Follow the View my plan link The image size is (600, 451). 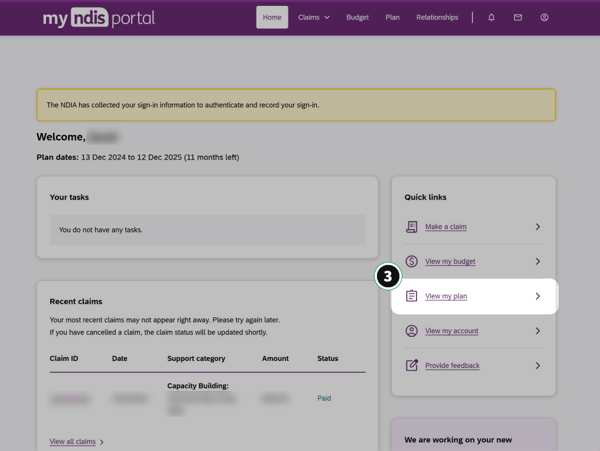[x=446, y=296]
